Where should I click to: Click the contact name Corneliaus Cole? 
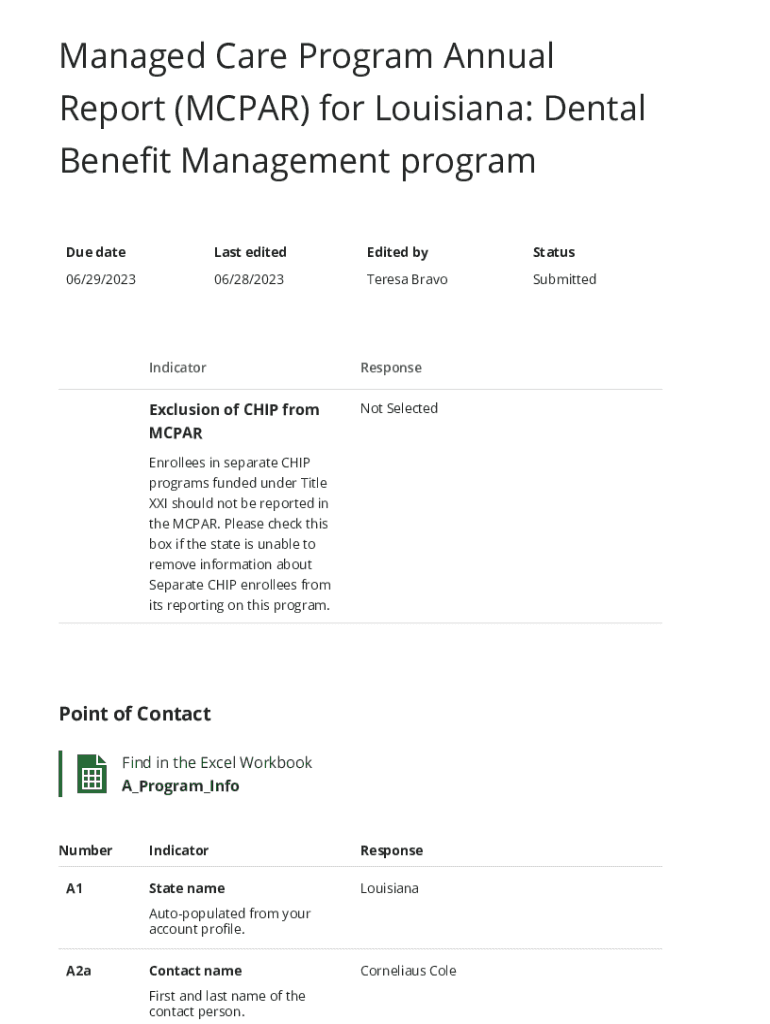coord(408,970)
